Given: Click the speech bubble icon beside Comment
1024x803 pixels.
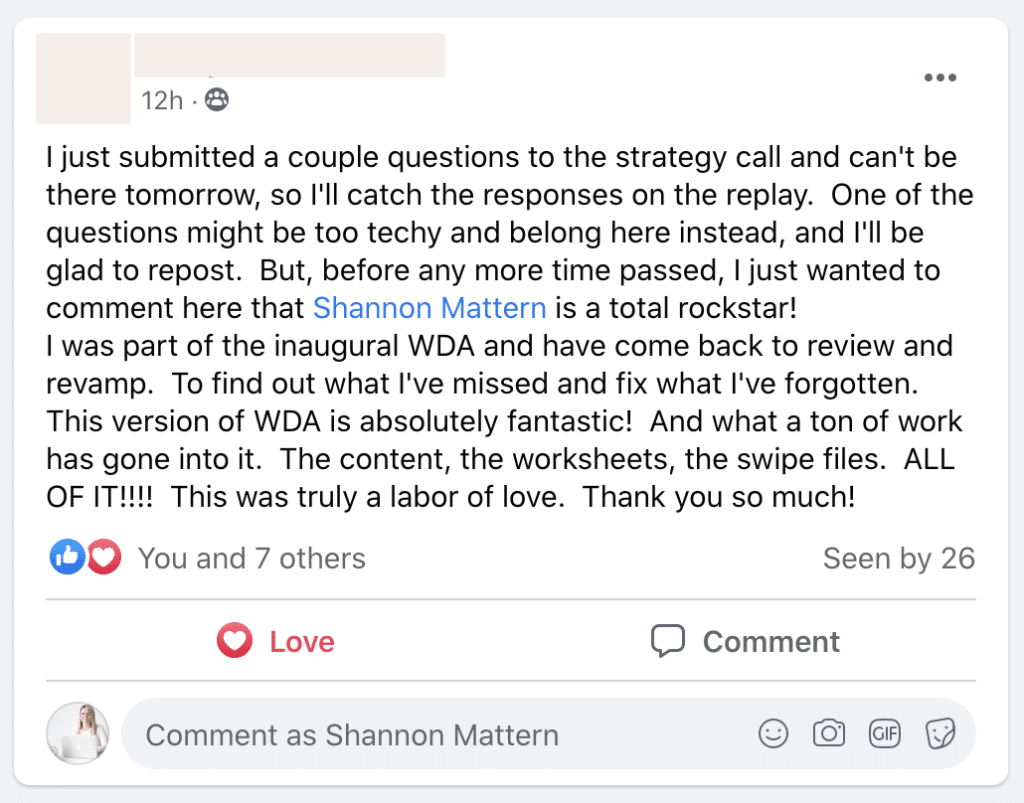Looking at the screenshot, I should click(x=668, y=641).
